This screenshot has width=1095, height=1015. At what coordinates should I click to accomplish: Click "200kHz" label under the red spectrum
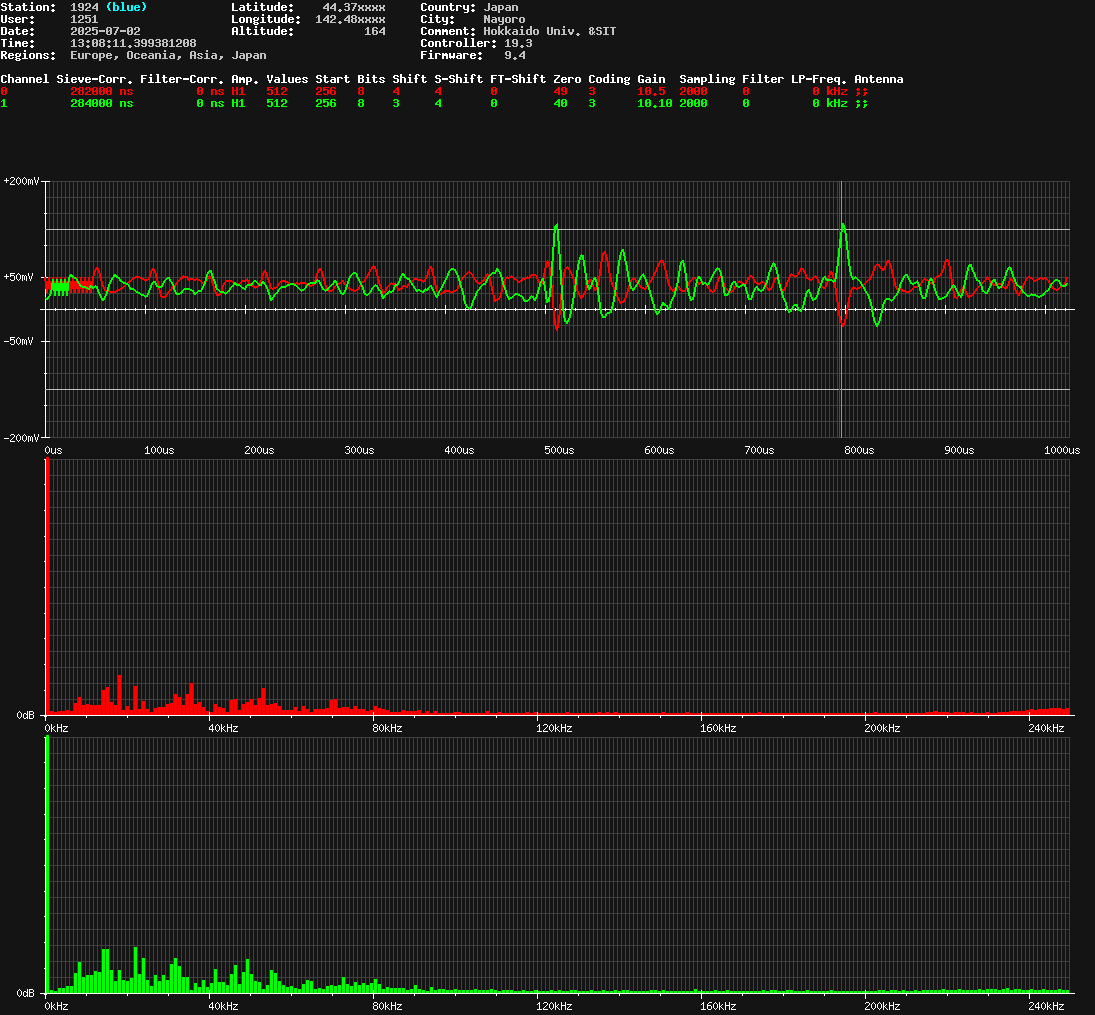(882, 728)
